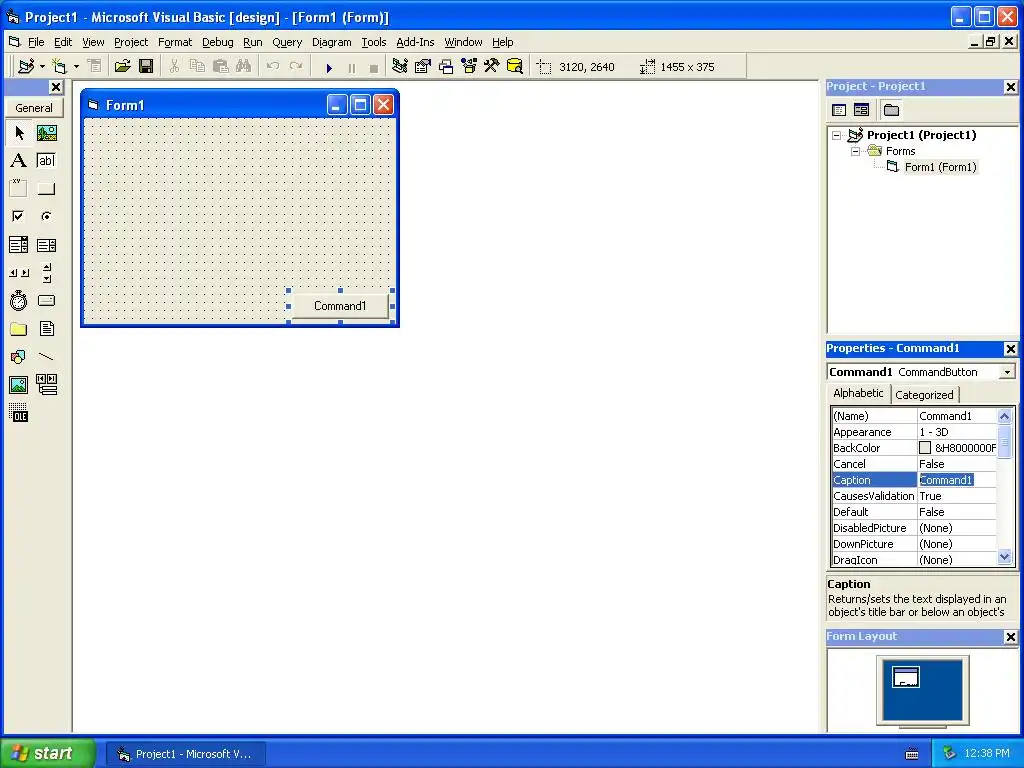Click the BackColor color swatch value
Screen dimensions: 1024x768
tap(925, 448)
